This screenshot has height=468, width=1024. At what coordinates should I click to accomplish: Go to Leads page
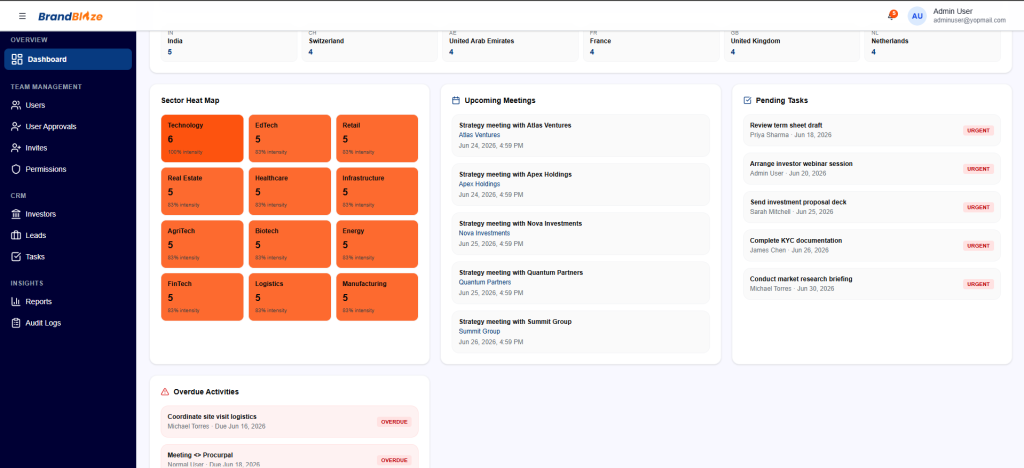pos(68,236)
